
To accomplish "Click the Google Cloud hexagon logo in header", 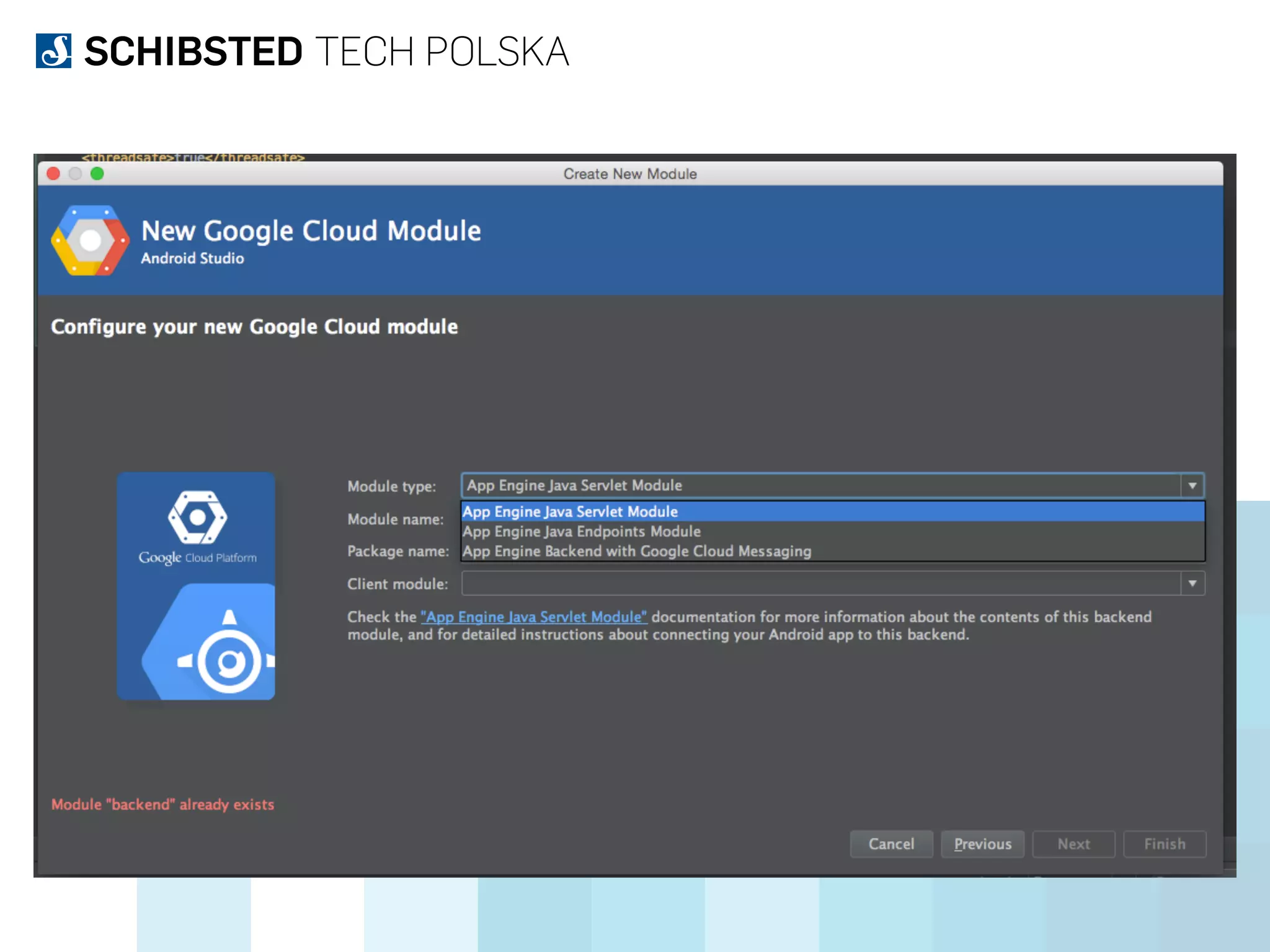I will (x=90, y=240).
